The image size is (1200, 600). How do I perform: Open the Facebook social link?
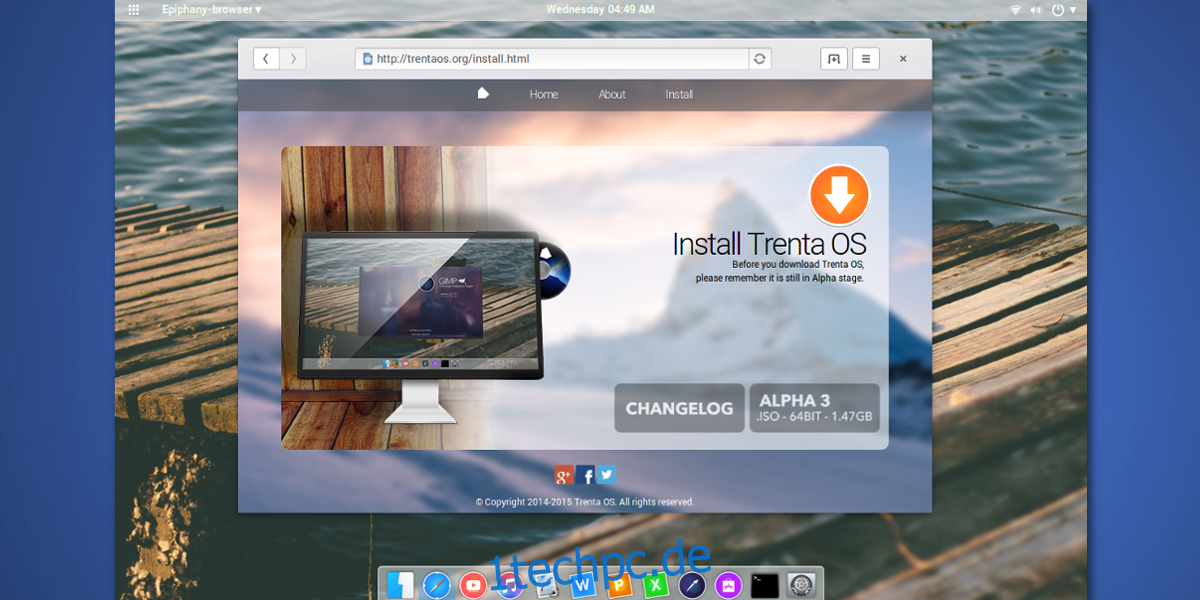tap(586, 476)
